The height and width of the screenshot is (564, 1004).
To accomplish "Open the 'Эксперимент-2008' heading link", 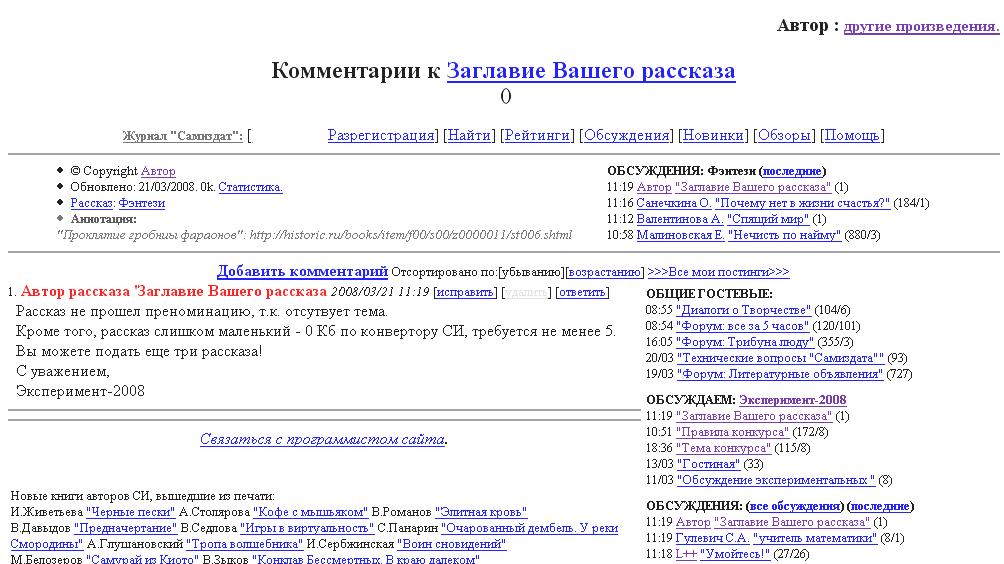I will (792, 400).
